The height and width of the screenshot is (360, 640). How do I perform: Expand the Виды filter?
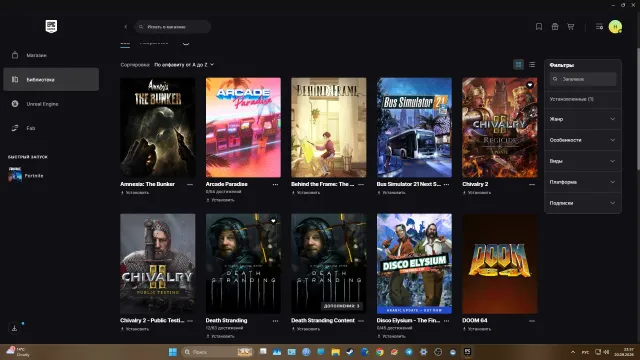click(x=582, y=161)
